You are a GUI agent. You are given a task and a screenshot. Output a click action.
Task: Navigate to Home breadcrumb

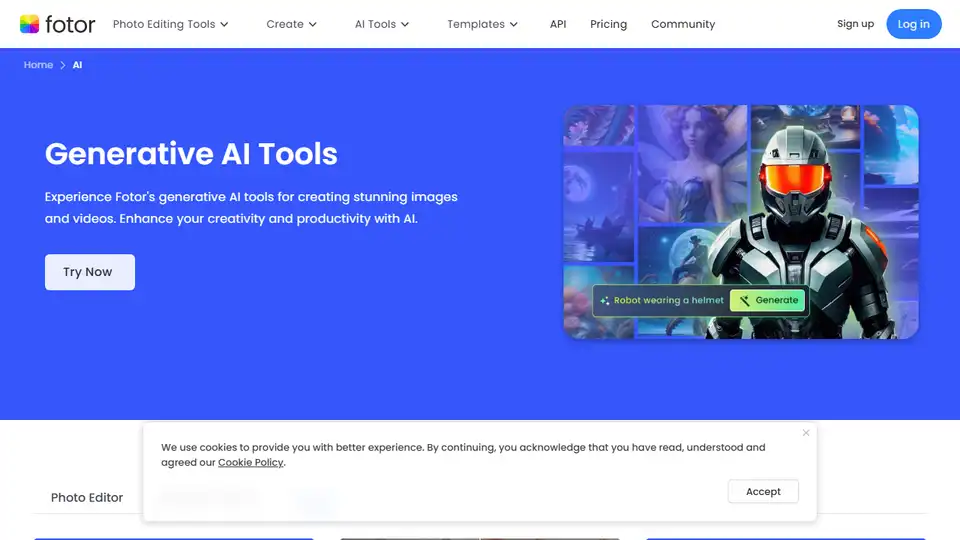[38, 65]
